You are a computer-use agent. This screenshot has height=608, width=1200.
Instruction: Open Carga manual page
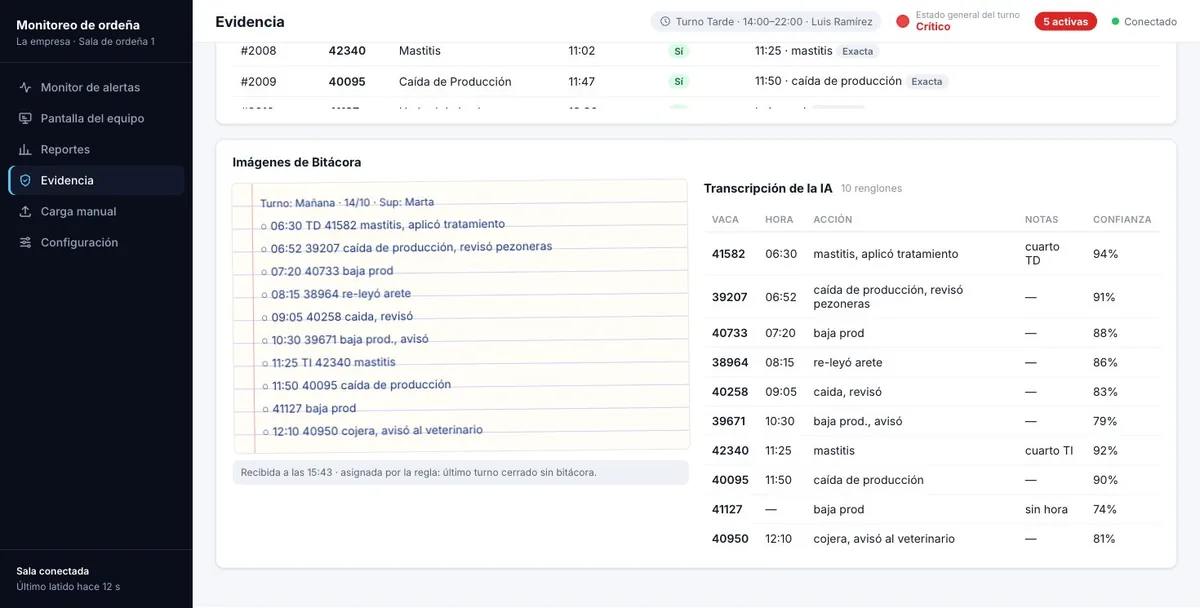(x=96, y=212)
